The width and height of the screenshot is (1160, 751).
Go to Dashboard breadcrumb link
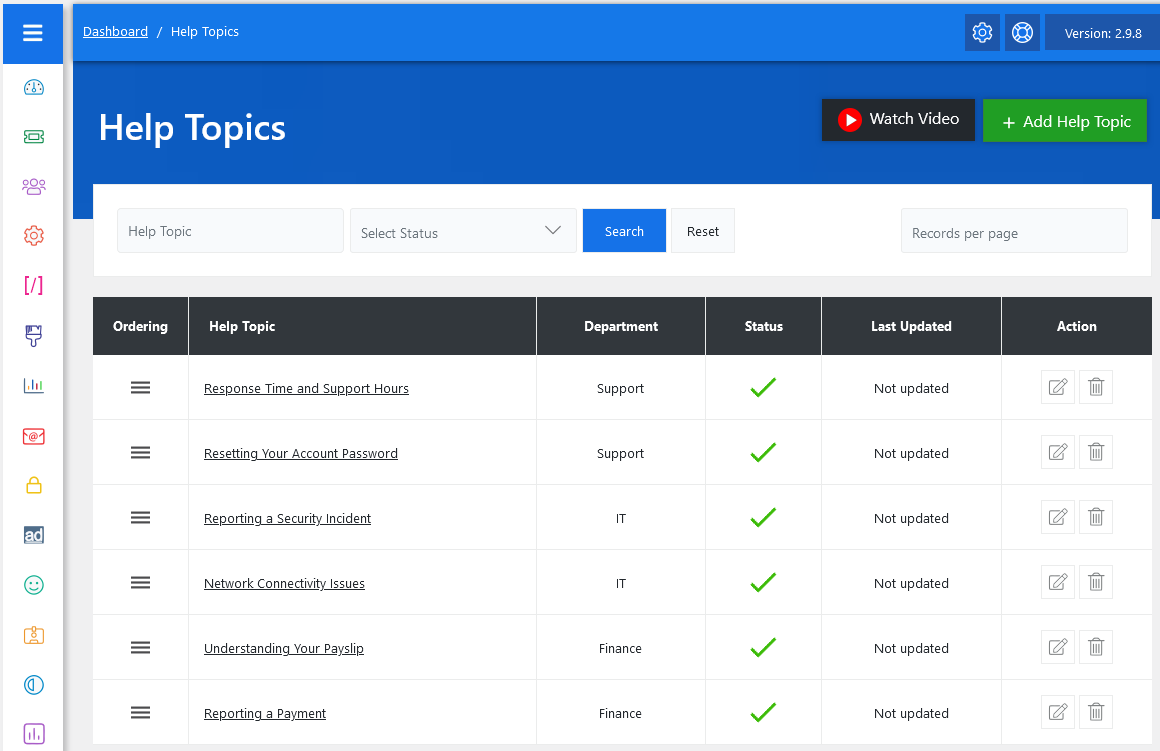[x=115, y=32]
